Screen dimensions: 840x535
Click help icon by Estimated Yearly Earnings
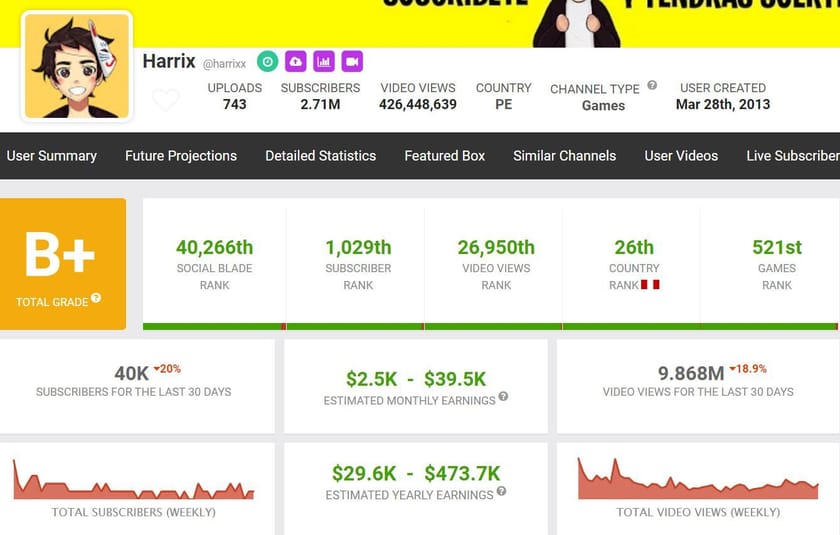coord(501,491)
